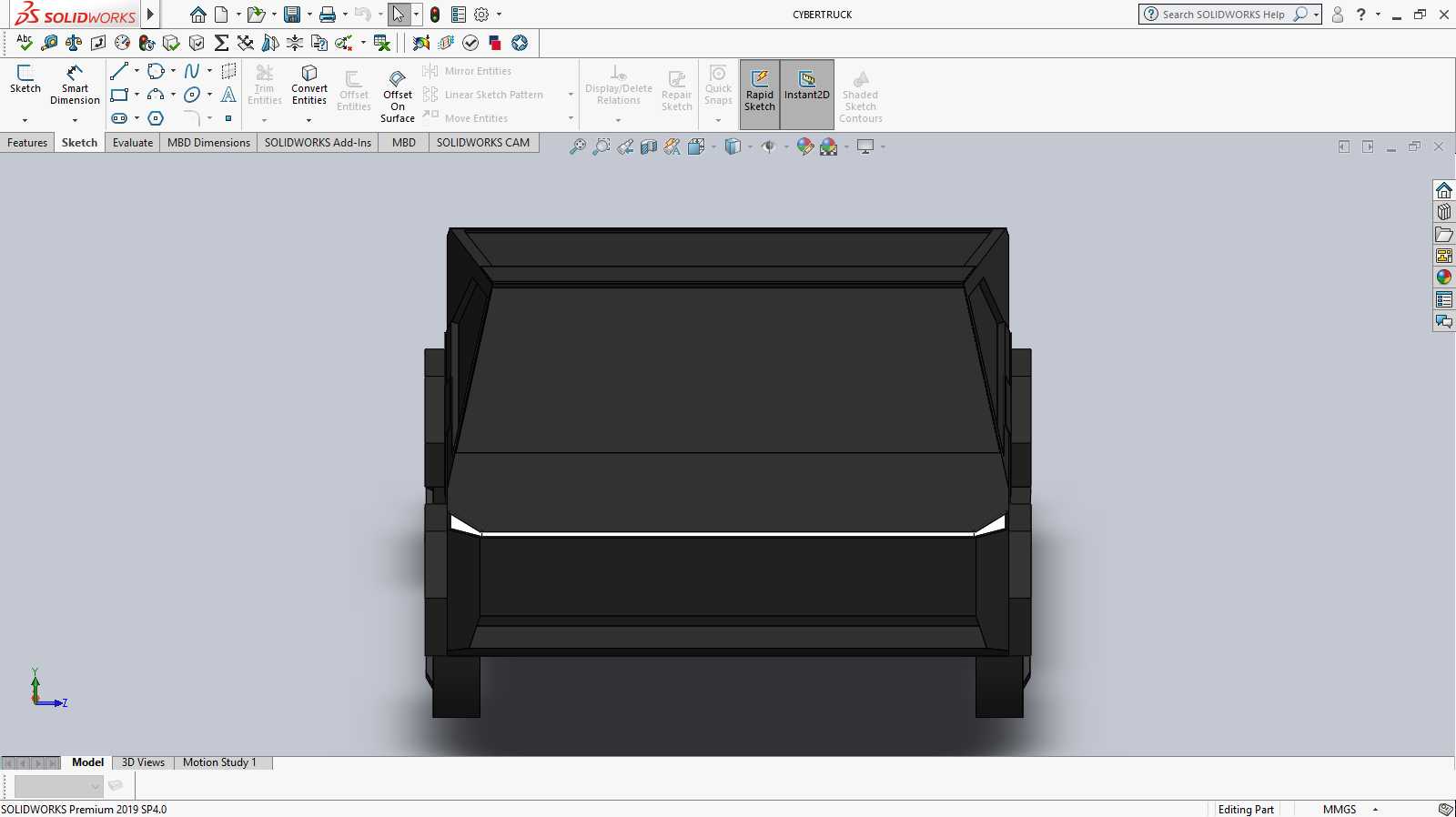Select the Line sketch tool
Screen dimensions: 1456x817
[x=119, y=71]
